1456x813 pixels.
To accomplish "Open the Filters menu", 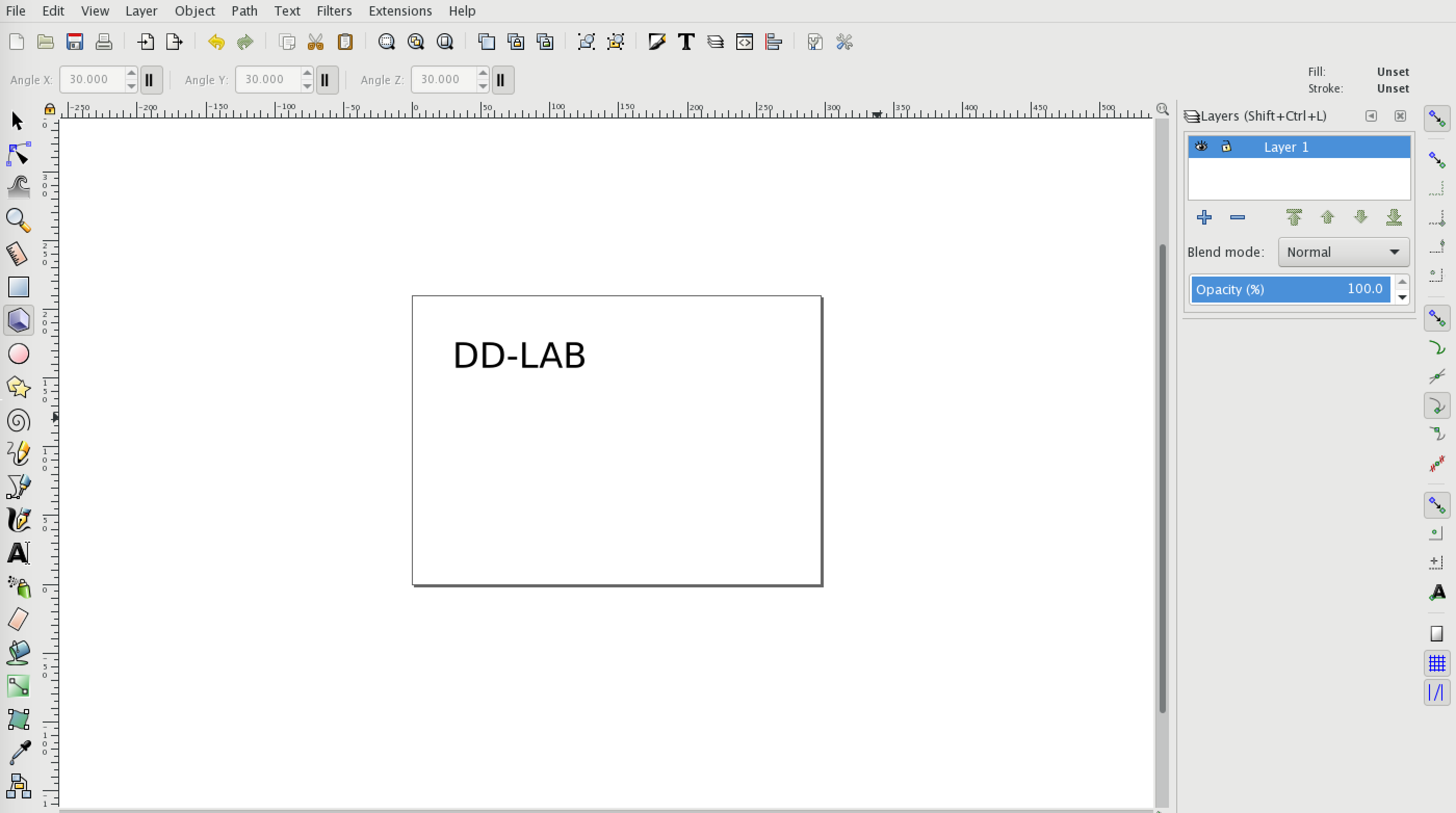I will 334,11.
